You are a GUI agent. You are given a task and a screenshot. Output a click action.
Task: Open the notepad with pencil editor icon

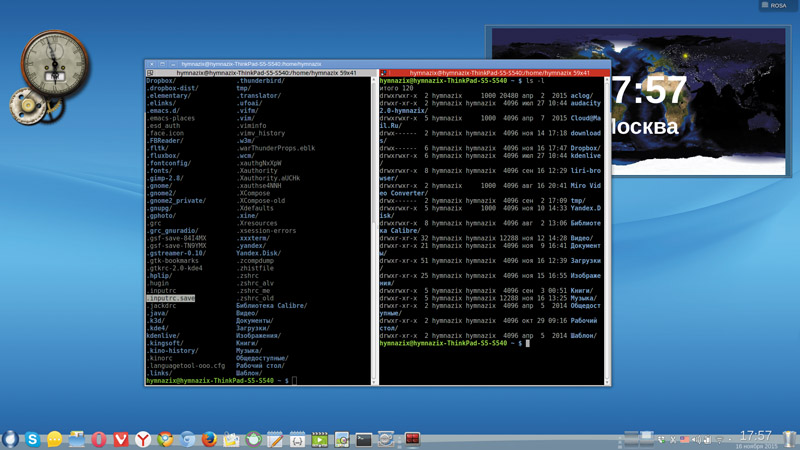(276, 439)
